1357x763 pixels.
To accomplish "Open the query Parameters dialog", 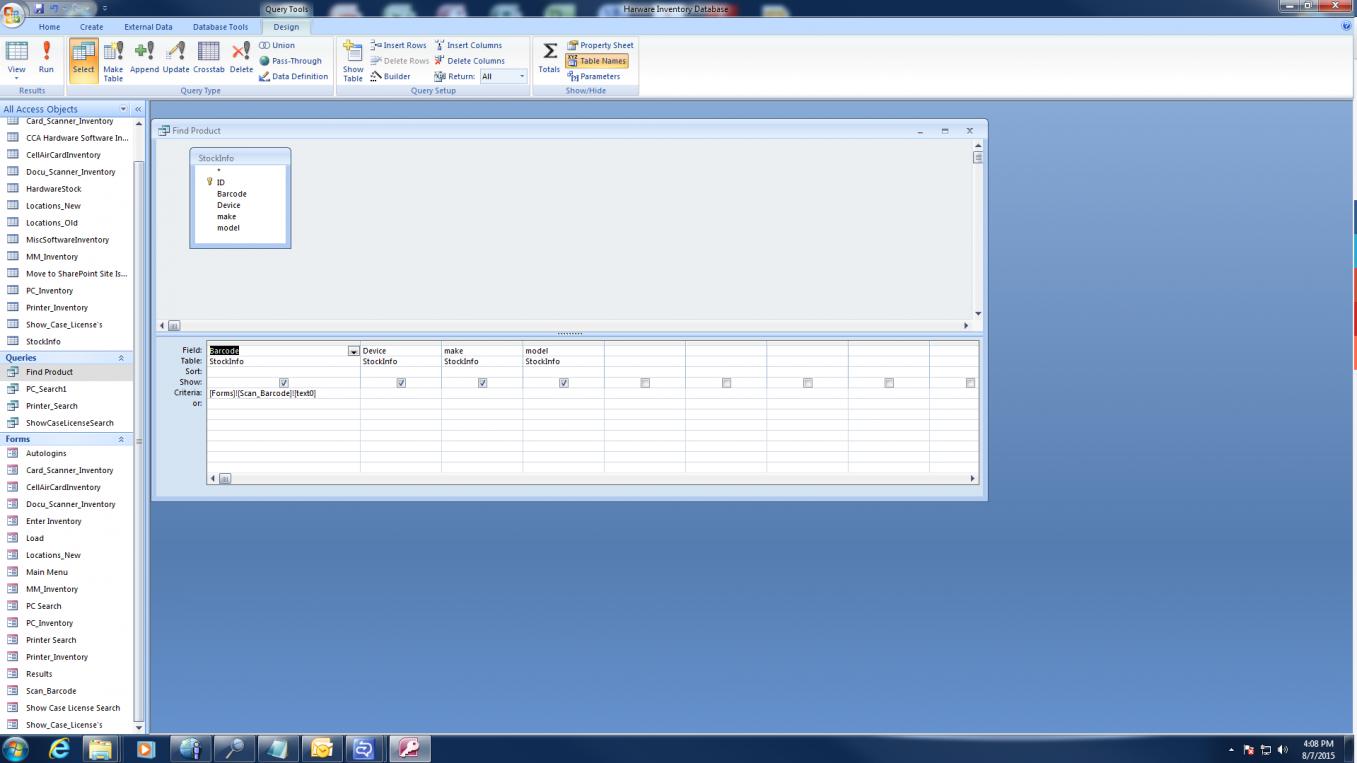I will 594,76.
